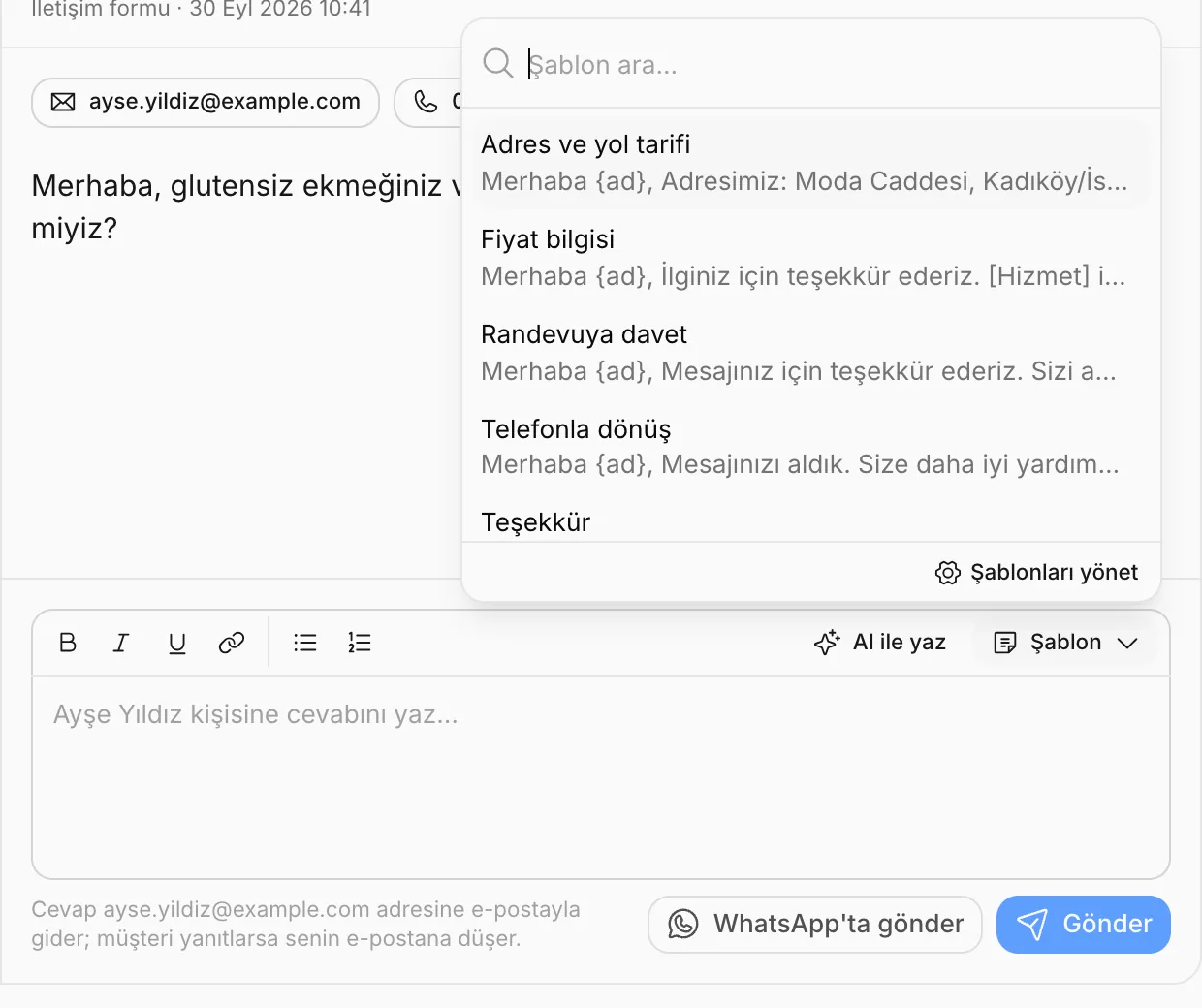This screenshot has height=1008, width=1202.
Task: Click the customer message starting Merhaba, glutensiz
Action: click(246, 206)
